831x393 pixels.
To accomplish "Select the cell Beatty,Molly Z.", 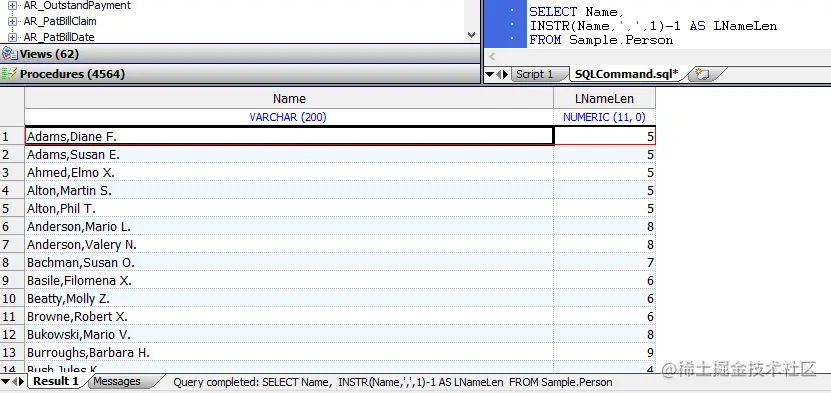I will tap(289, 299).
